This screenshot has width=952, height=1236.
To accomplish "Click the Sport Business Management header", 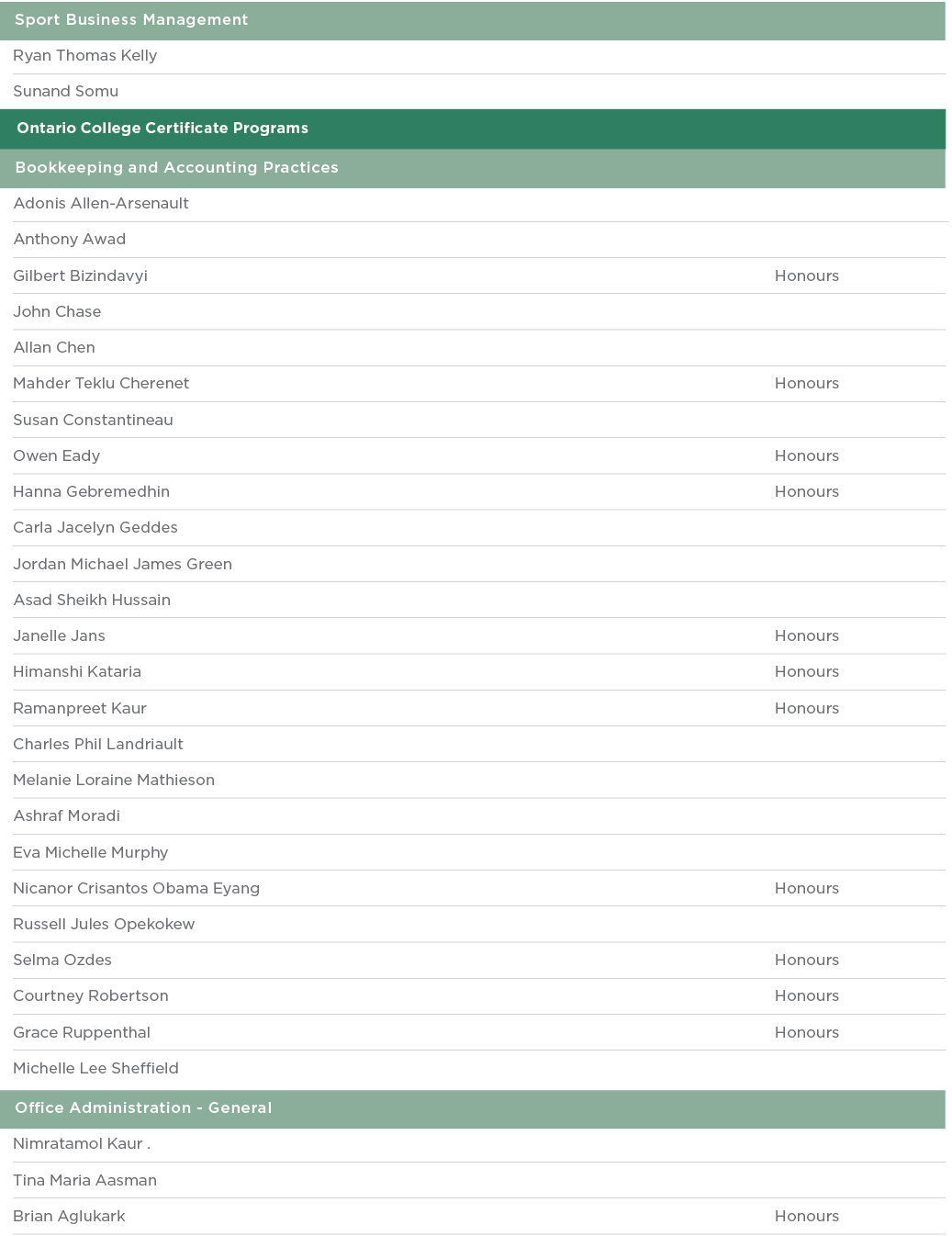I will point(131,20).
